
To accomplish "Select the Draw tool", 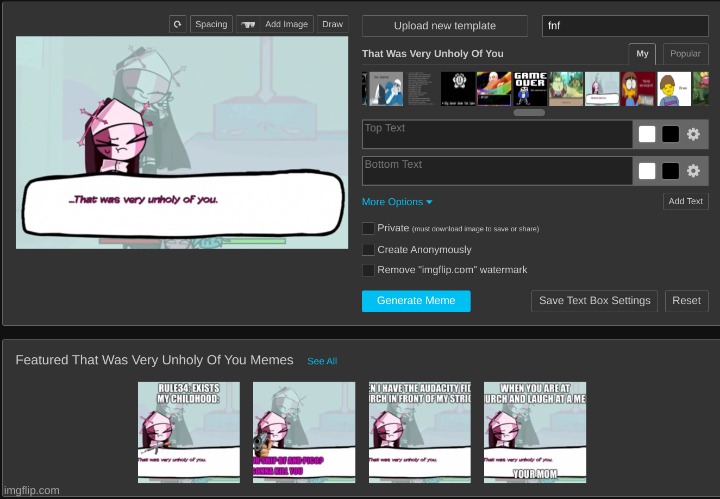I will tap(332, 24).
